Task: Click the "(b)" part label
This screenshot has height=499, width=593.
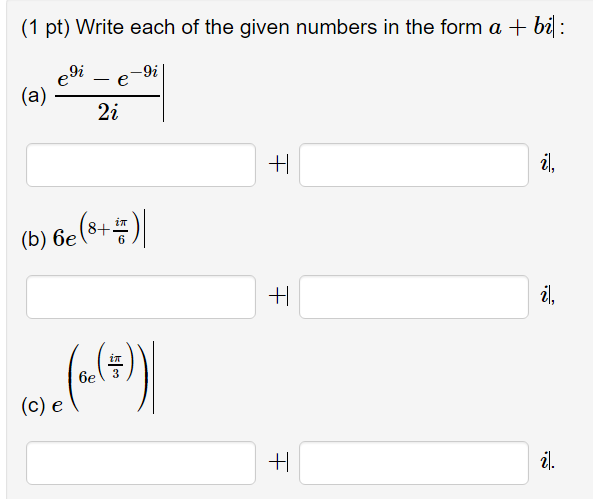Action: (34, 239)
